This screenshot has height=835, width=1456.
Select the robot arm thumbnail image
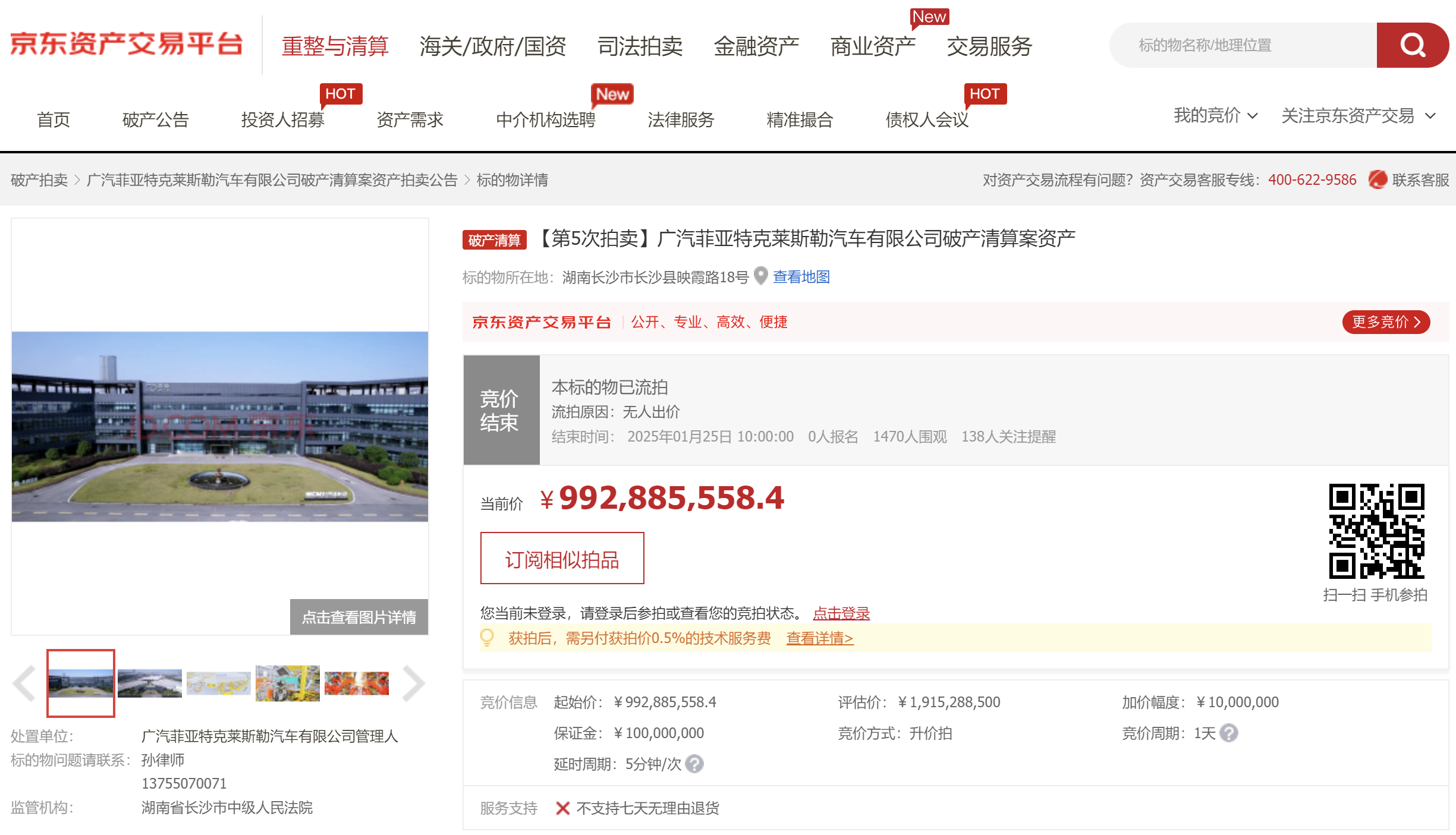356,683
